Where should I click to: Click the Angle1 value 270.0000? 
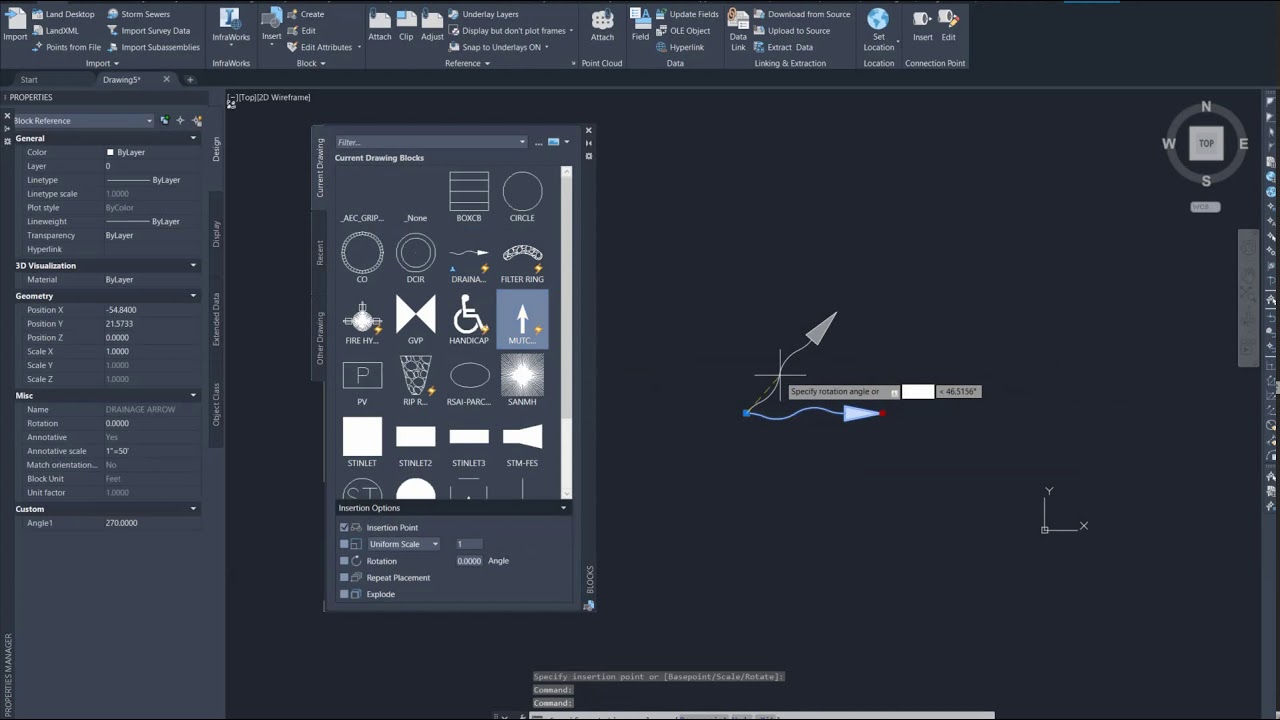(121, 523)
